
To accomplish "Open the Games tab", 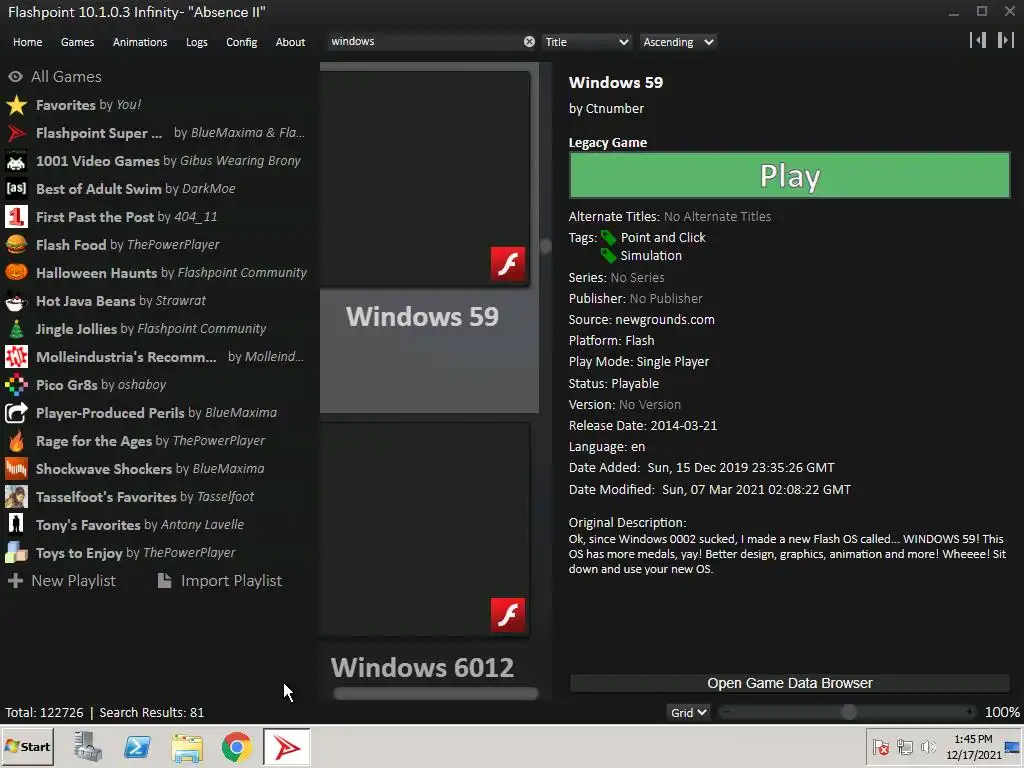I will point(77,42).
